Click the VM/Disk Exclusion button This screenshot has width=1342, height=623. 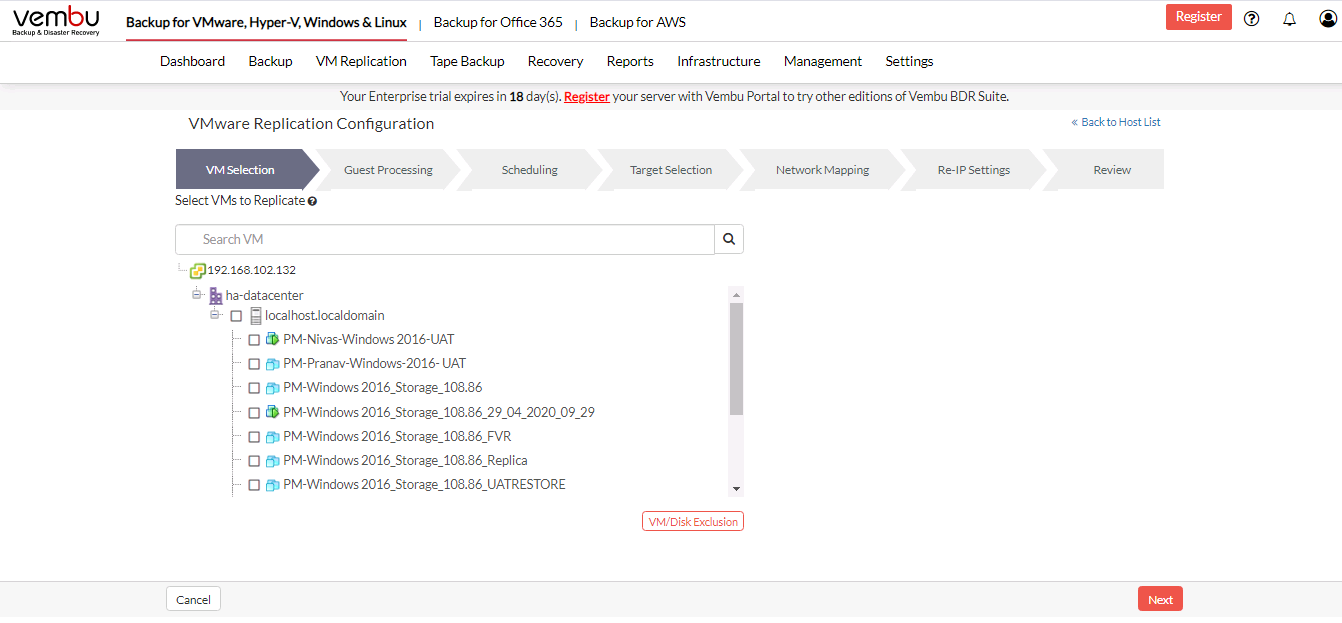693,522
